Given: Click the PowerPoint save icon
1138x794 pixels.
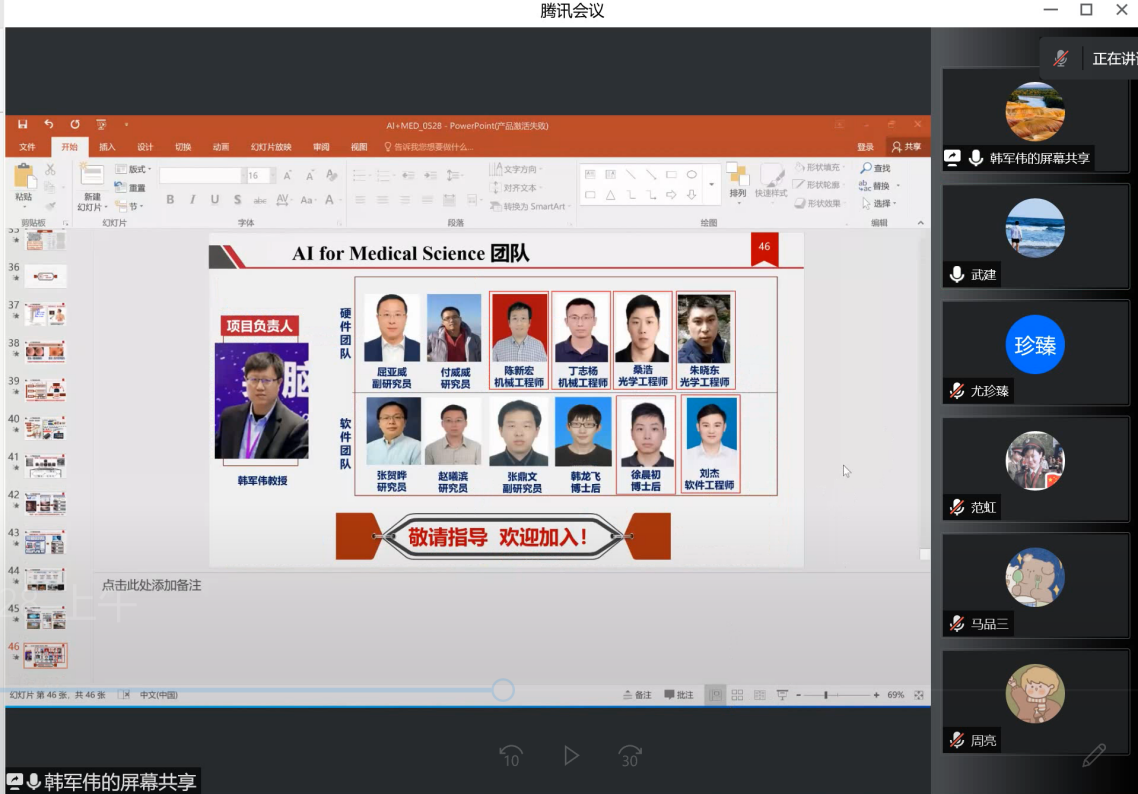Looking at the screenshot, I should [x=23, y=125].
